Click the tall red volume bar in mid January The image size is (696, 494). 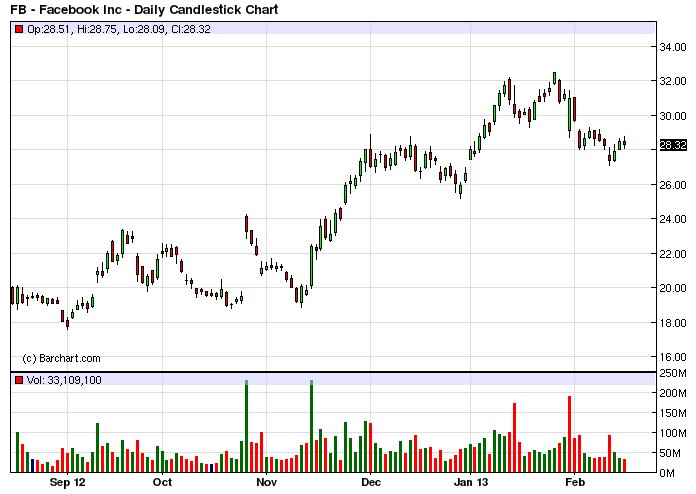514,438
